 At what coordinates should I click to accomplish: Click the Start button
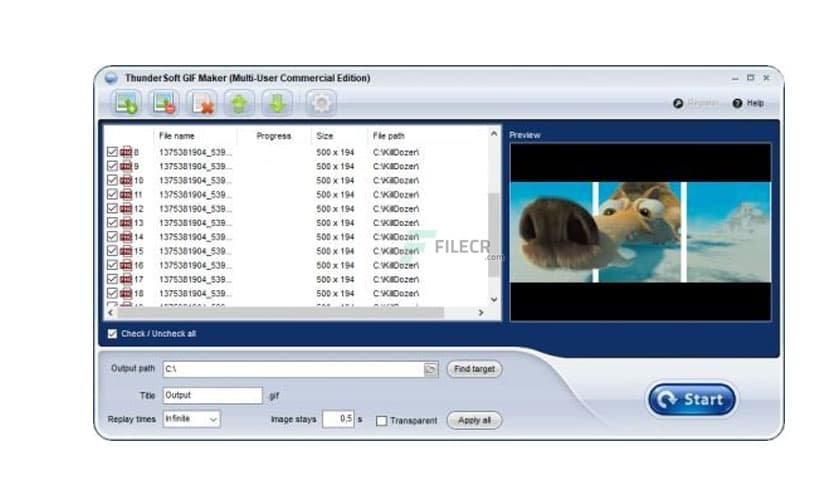(692, 399)
